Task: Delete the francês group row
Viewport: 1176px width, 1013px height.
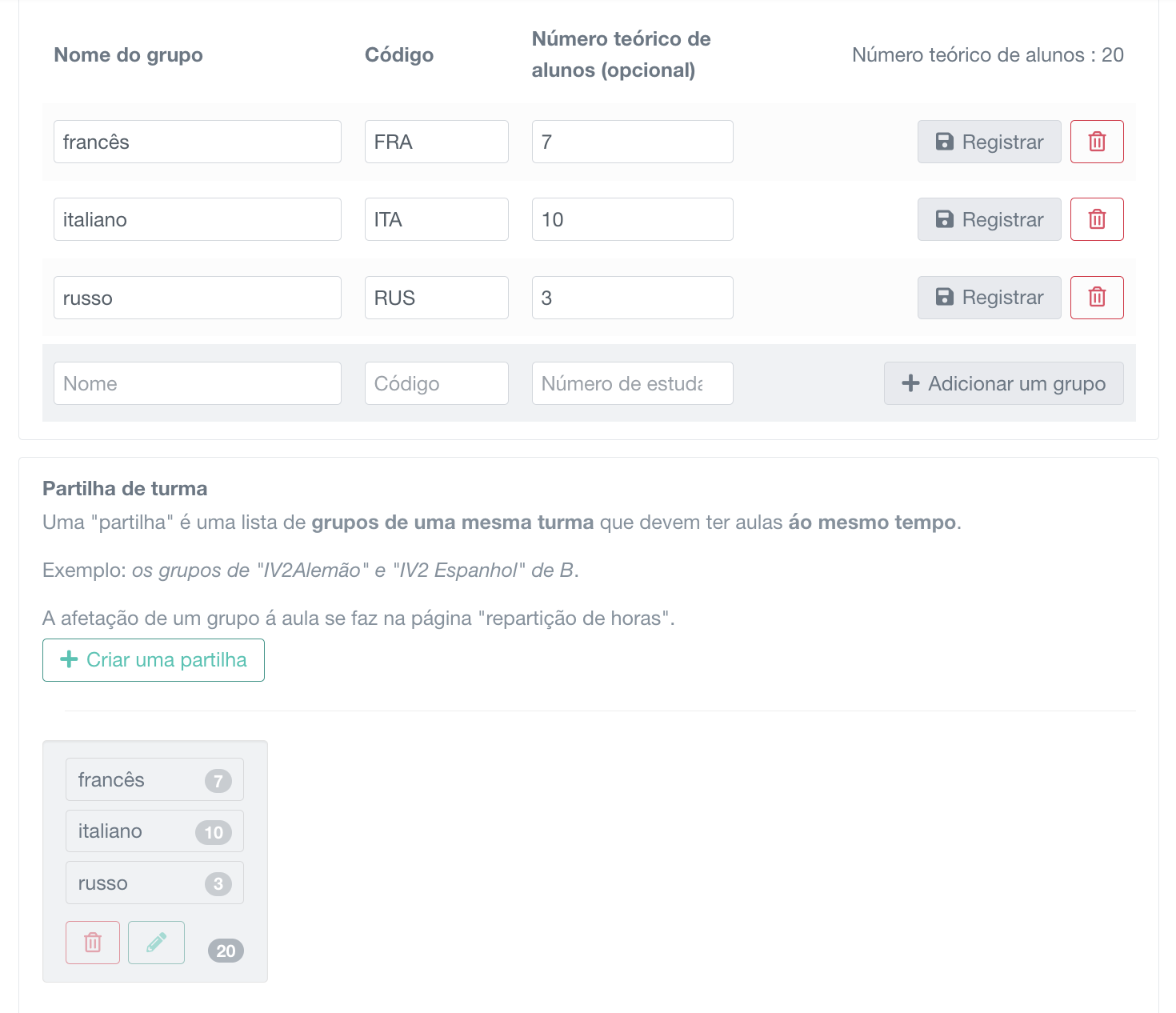Action: [x=1097, y=142]
